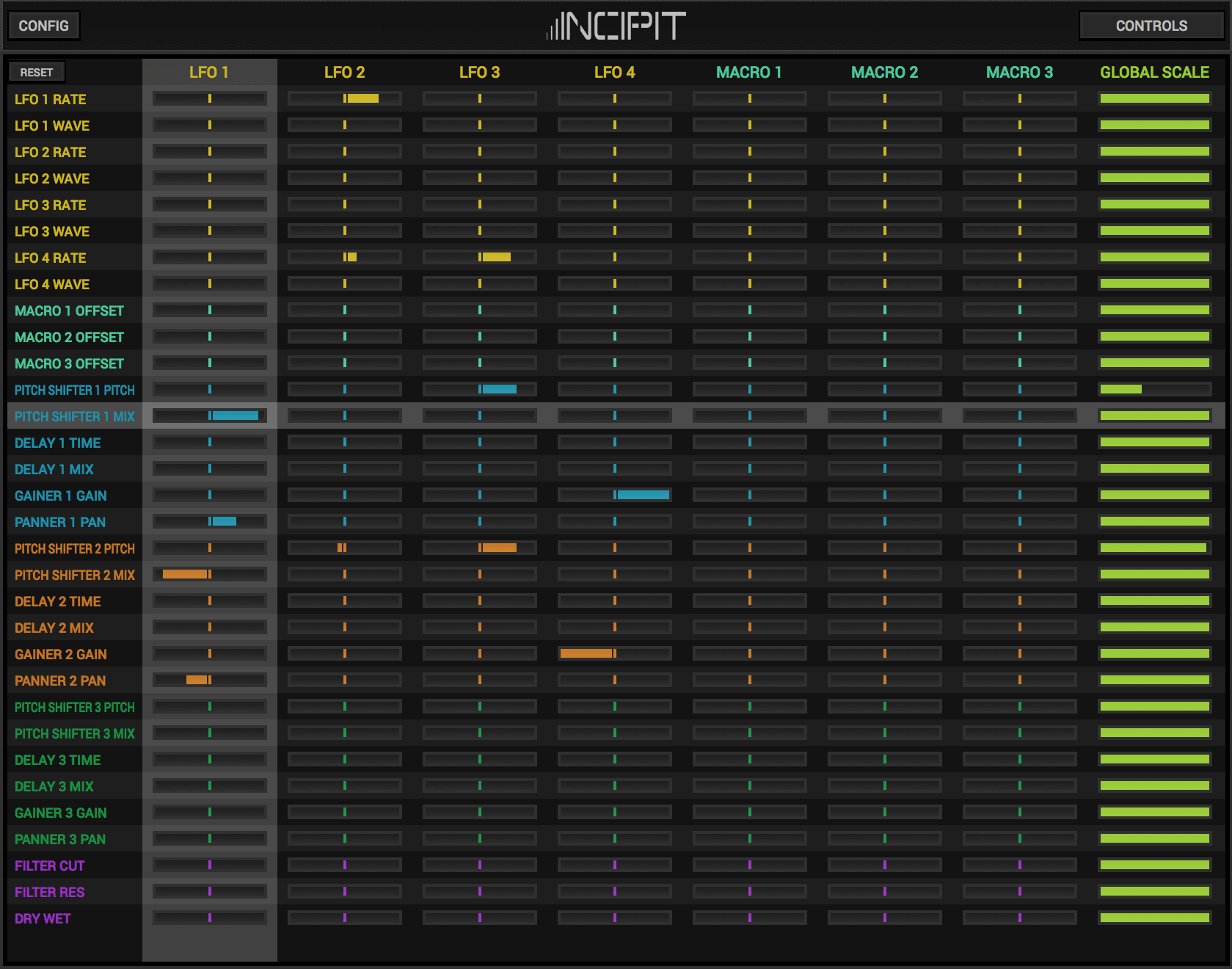Select the MACRO 2 column header
The image size is (1232, 969).
[884, 72]
